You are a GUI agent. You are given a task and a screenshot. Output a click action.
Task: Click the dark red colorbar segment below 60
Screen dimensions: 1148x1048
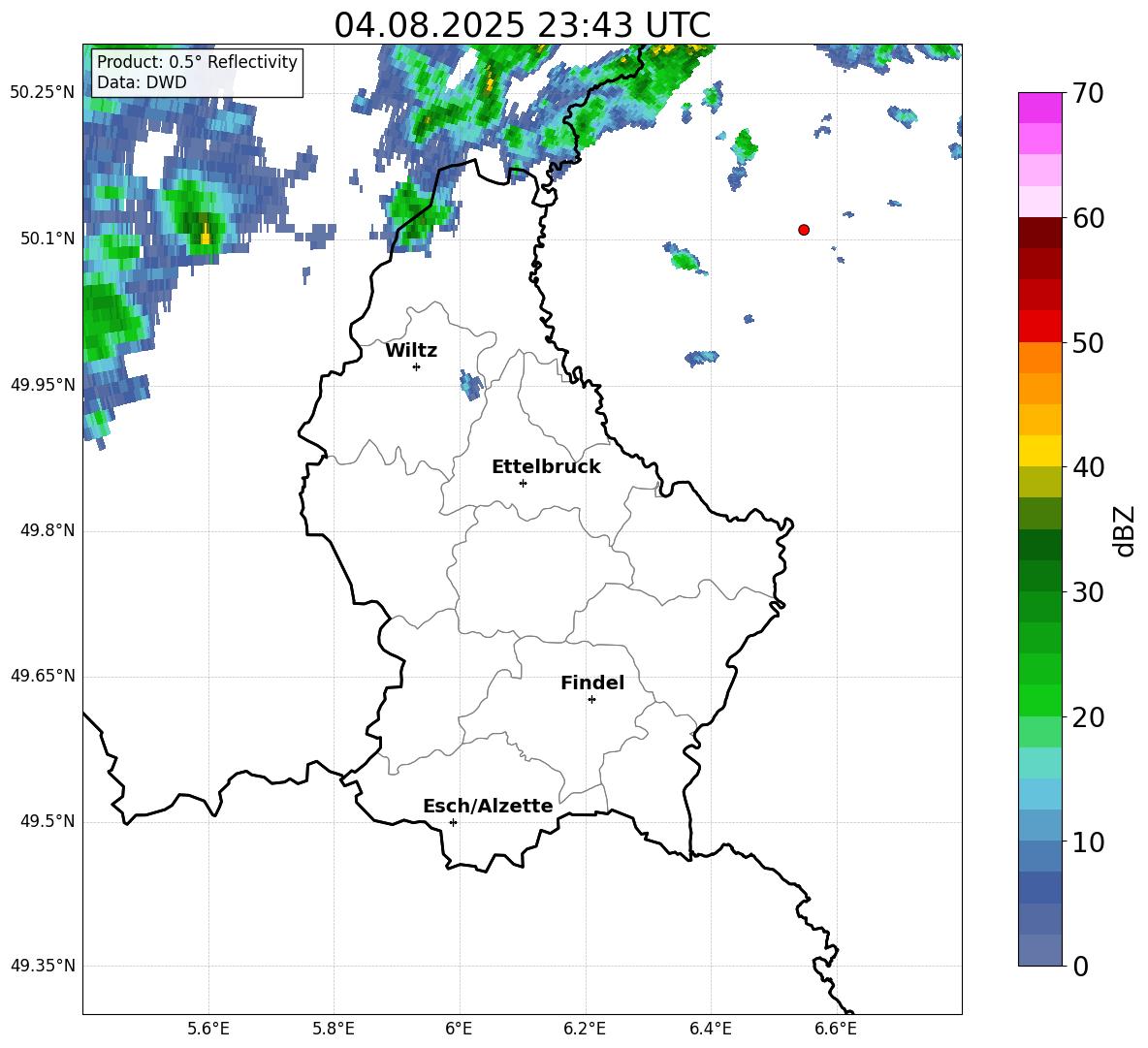[1039, 233]
